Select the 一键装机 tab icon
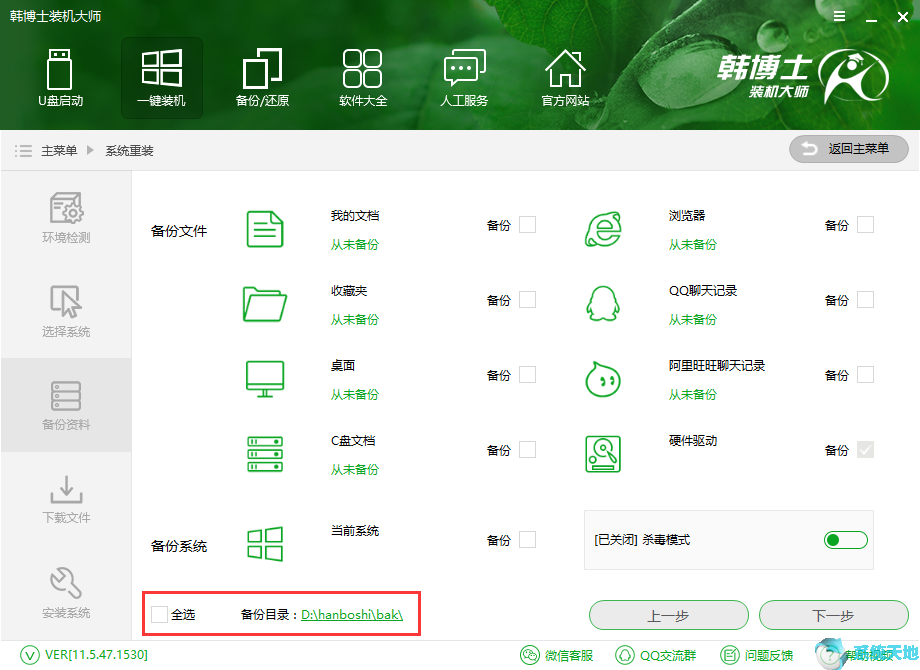Screen dimensions: 920x670 pos(161,68)
